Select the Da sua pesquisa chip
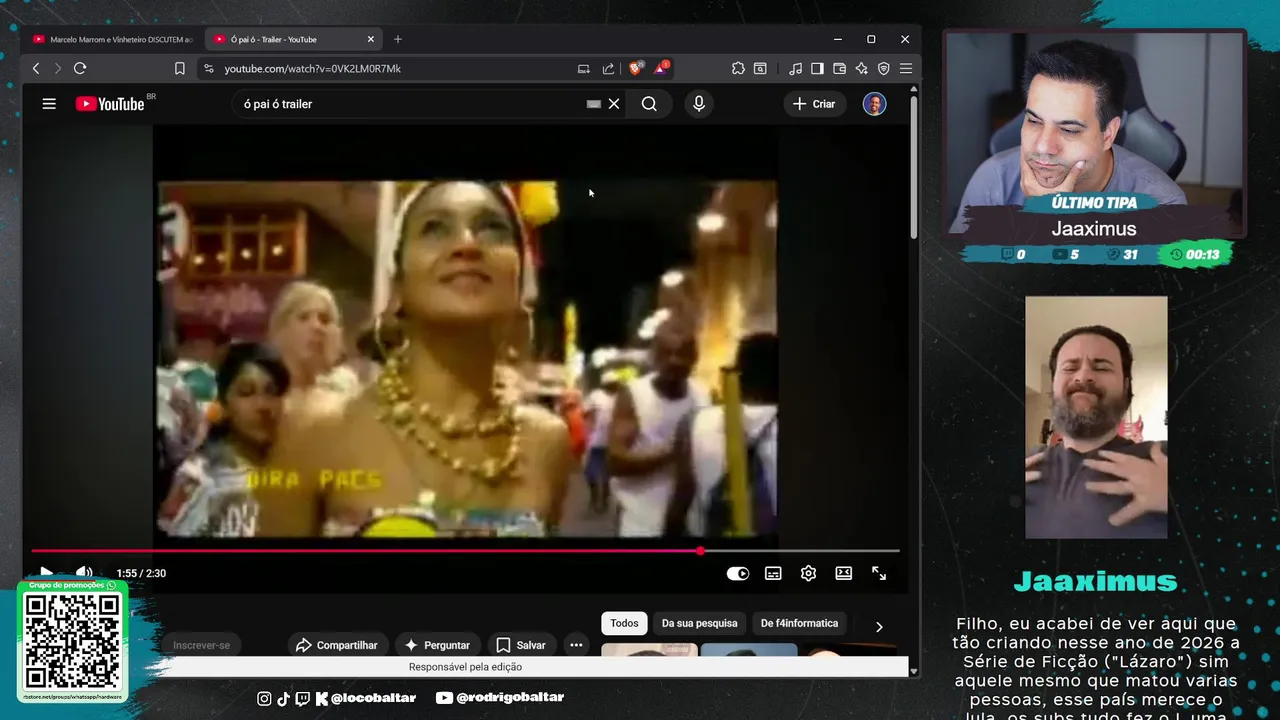Screen dimensions: 1280x720 (699, 623)
